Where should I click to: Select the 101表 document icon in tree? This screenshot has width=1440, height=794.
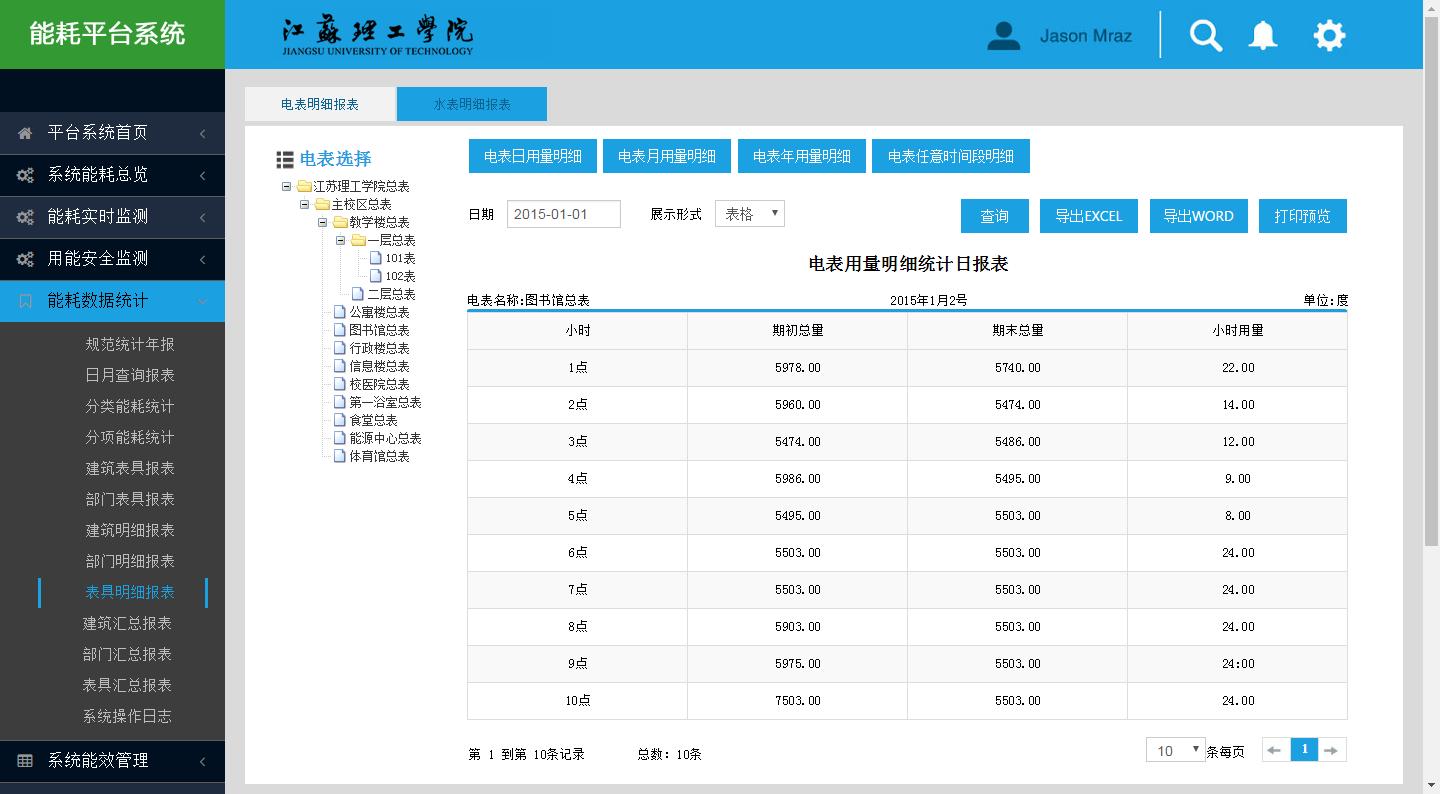(x=376, y=258)
